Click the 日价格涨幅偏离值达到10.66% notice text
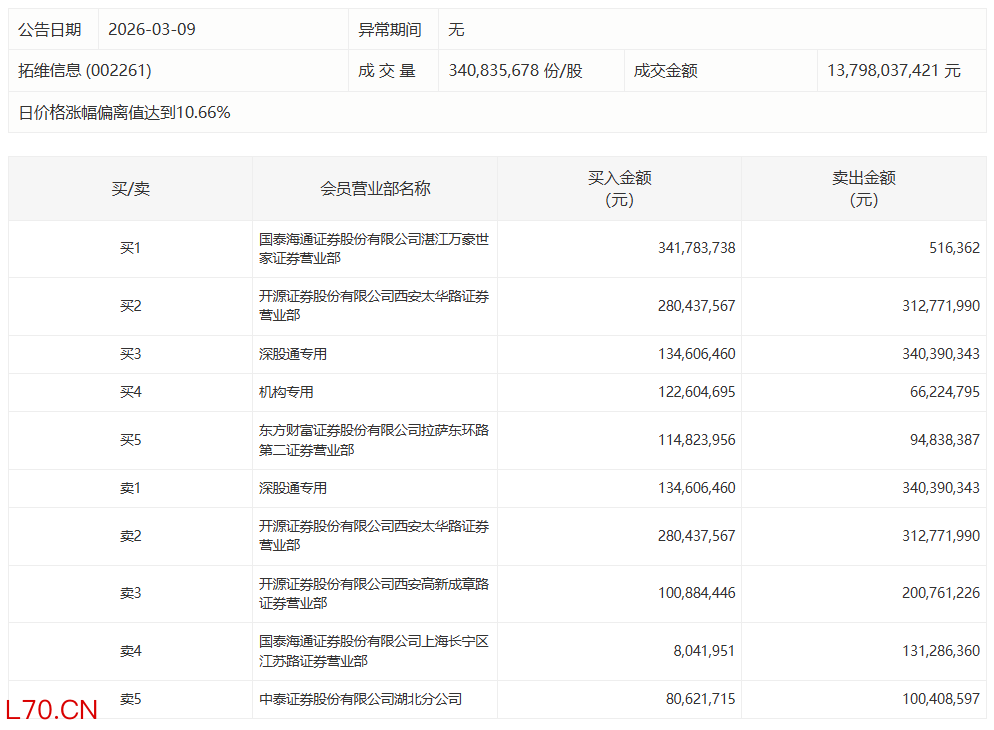The height and width of the screenshot is (730, 994). pos(125,112)
